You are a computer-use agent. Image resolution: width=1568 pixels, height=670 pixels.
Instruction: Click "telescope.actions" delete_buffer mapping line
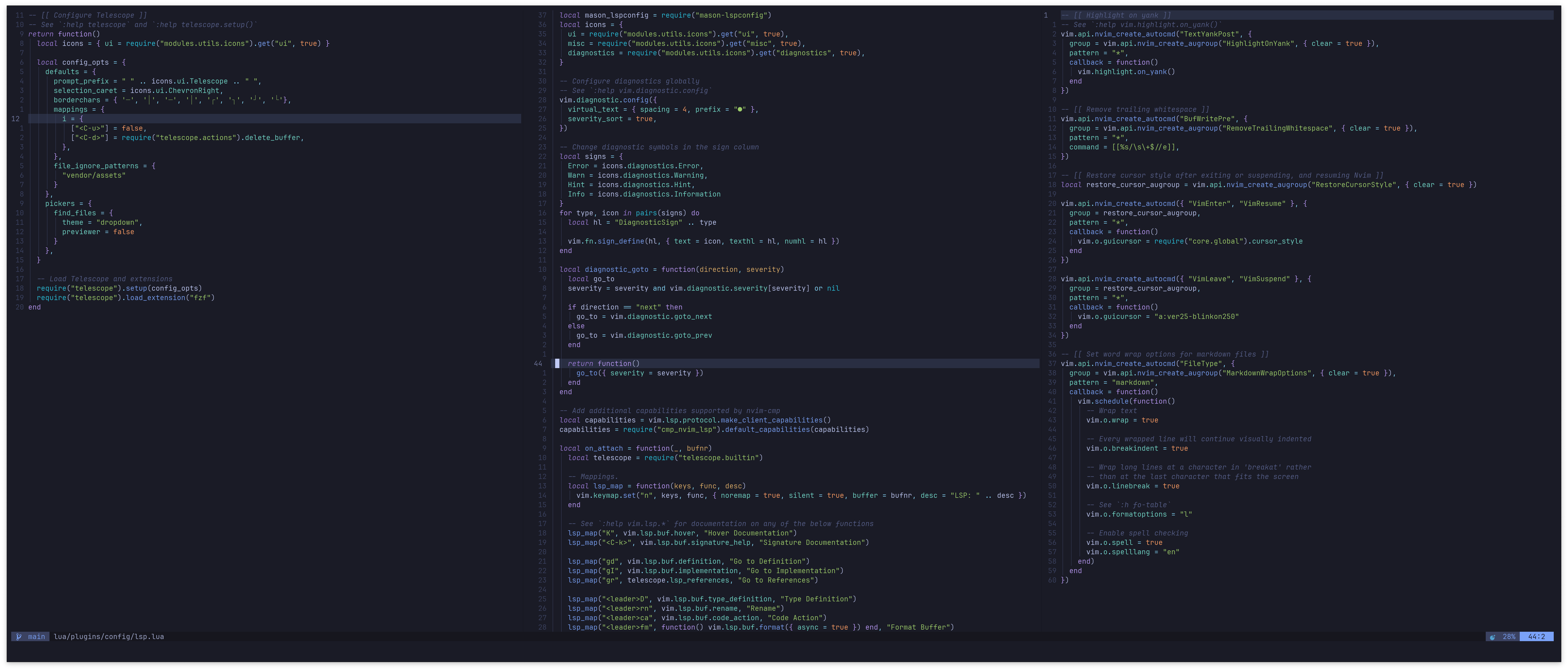tap(187, 138)
